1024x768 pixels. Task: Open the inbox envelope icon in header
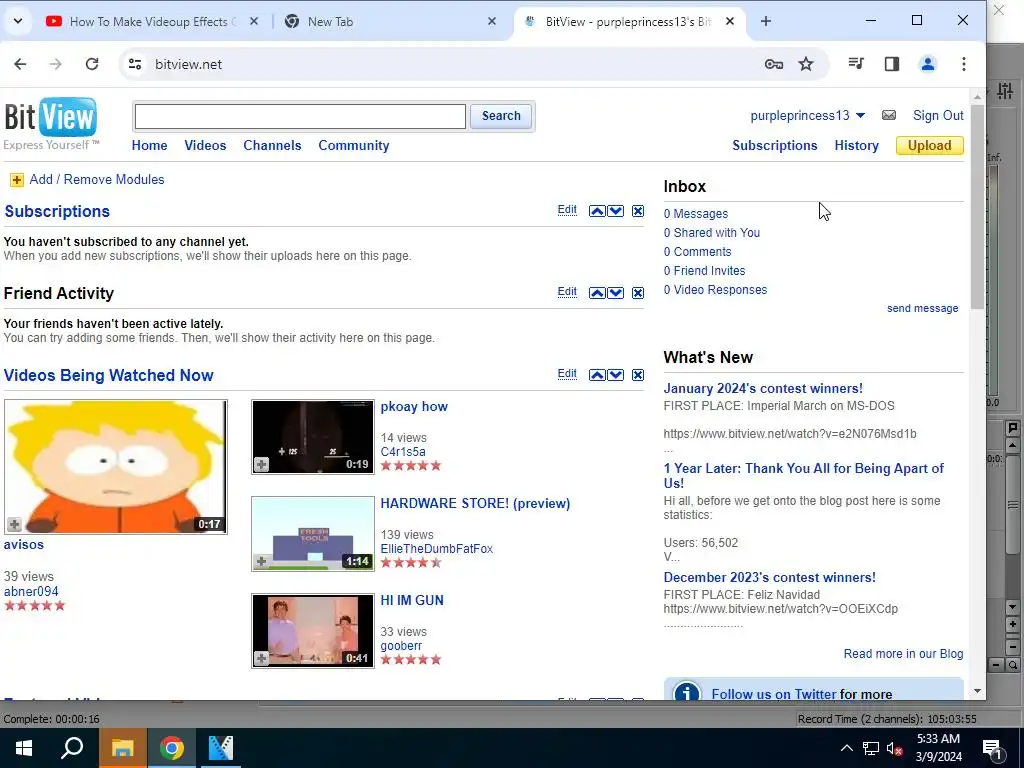tap(888, 116)
